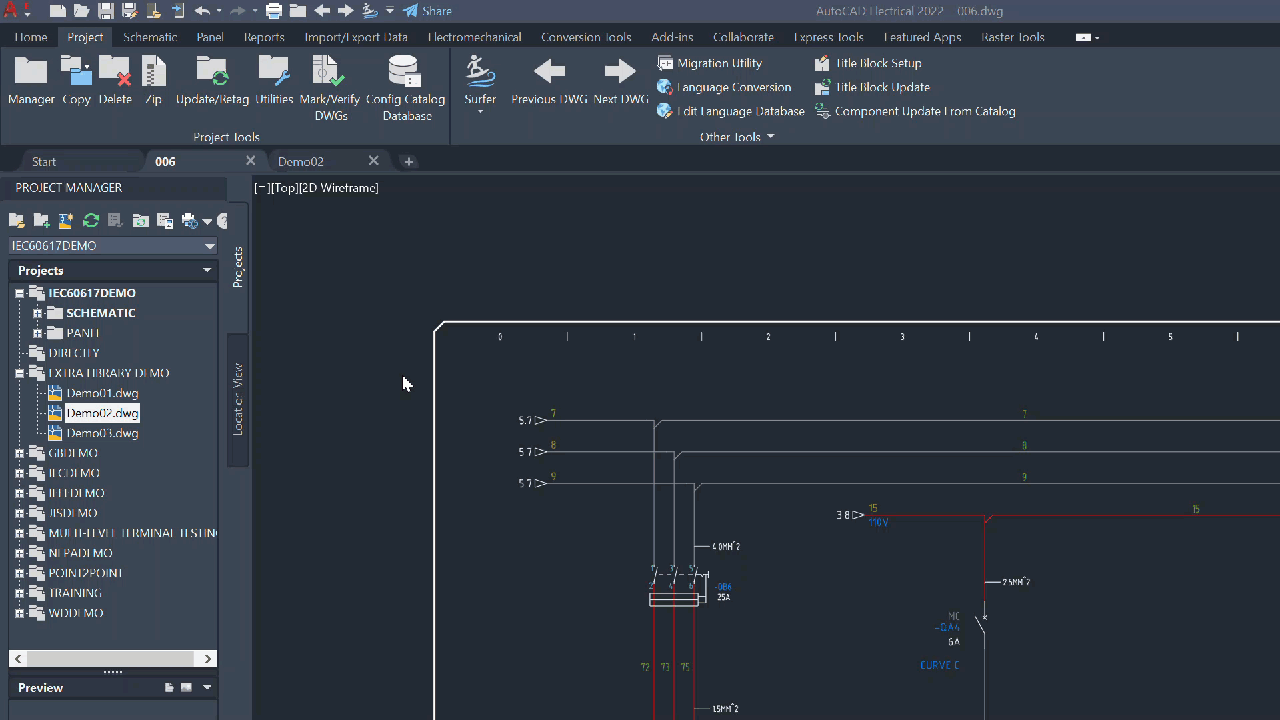Switch to the Demo02 drawing tab

[302, 160]
